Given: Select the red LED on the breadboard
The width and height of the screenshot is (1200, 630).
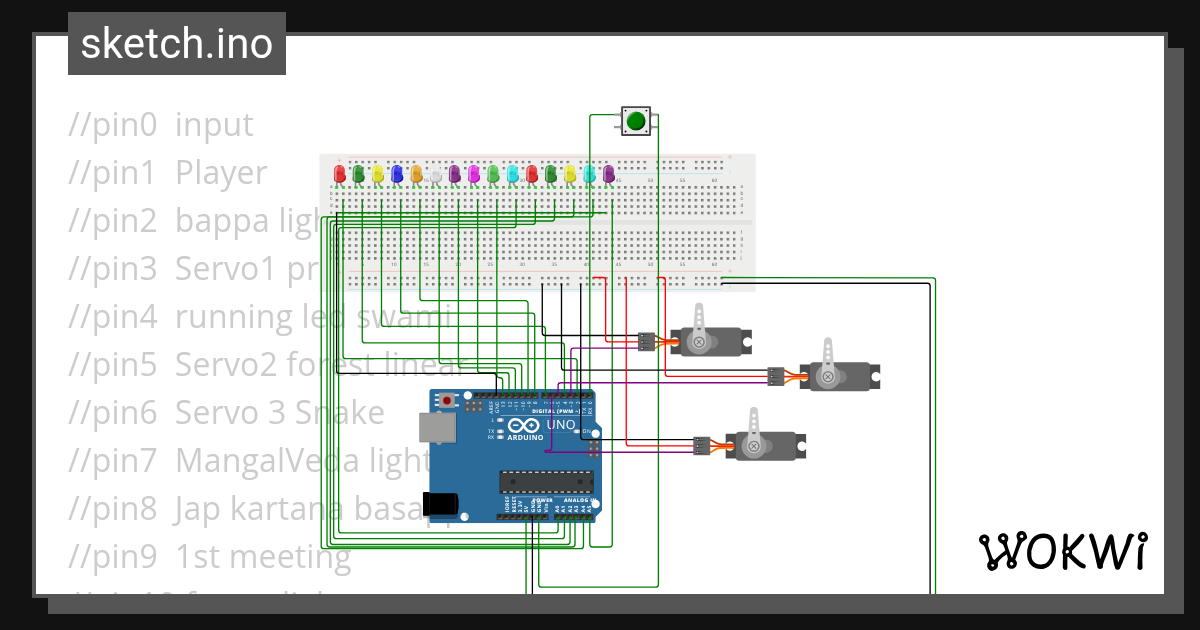Looking at the screenshot, I should pyautogui.click(x=338, y=175).
